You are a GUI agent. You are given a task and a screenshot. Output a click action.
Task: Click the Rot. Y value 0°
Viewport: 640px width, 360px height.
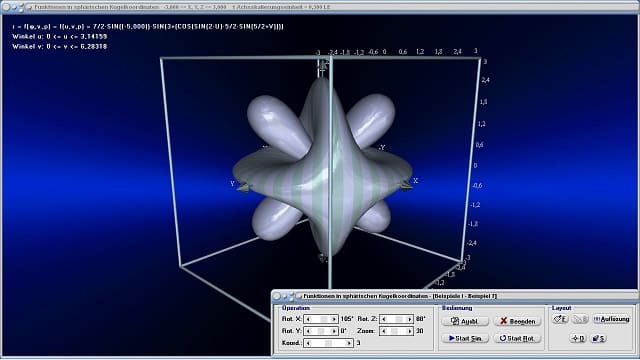click(344, 331)
